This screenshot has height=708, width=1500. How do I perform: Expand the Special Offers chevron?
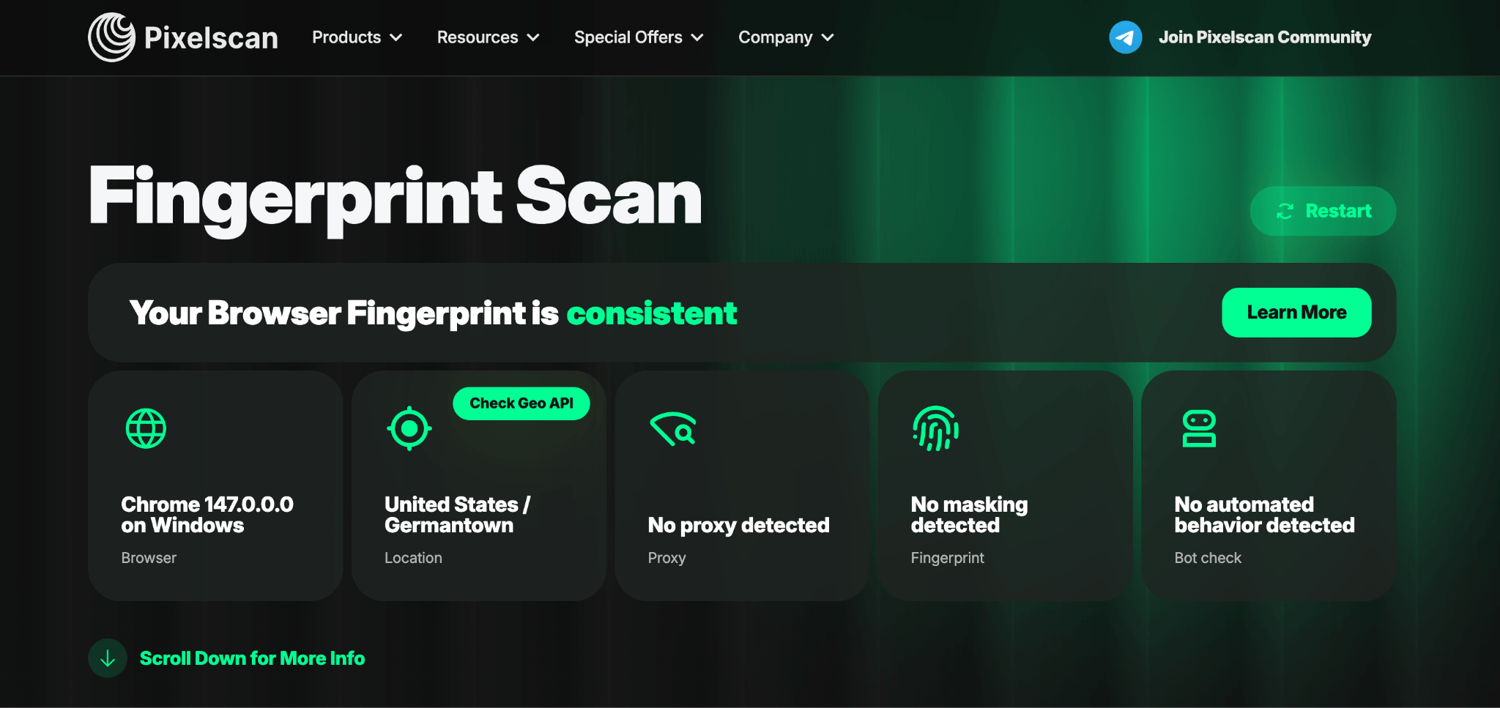click(697, 37)
